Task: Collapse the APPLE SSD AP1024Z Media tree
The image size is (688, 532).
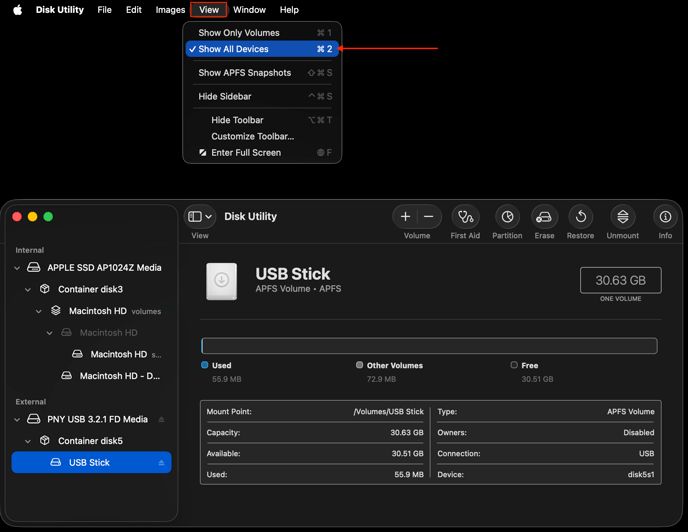Action: pos(17,268)
